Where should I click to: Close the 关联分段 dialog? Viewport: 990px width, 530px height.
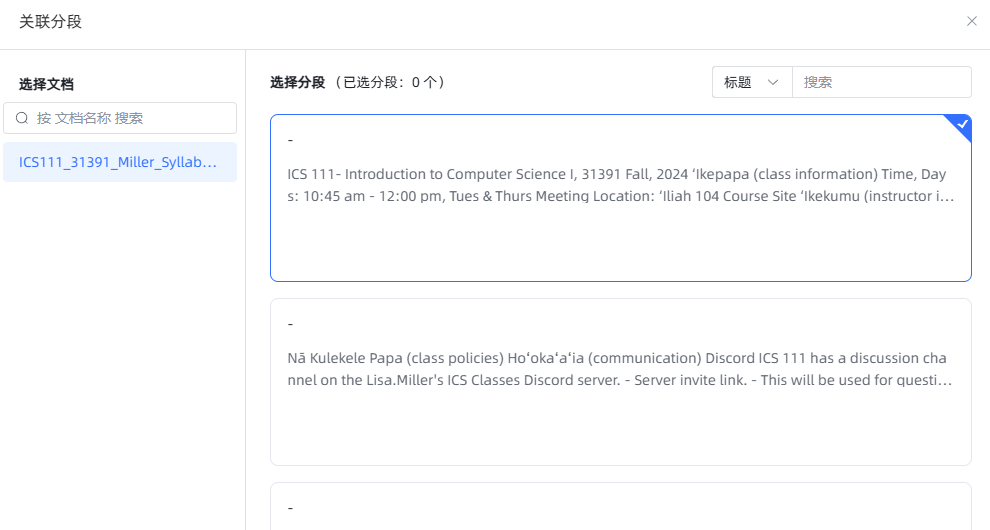pos(971,21)
